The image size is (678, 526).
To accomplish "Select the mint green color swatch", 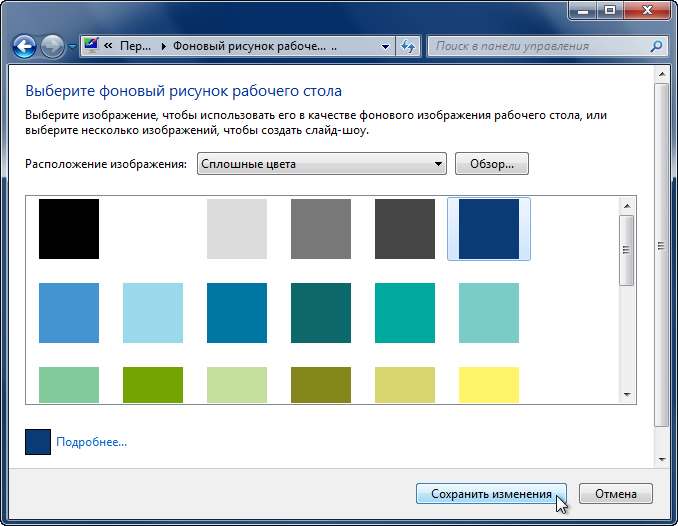I will click(69, 385).
